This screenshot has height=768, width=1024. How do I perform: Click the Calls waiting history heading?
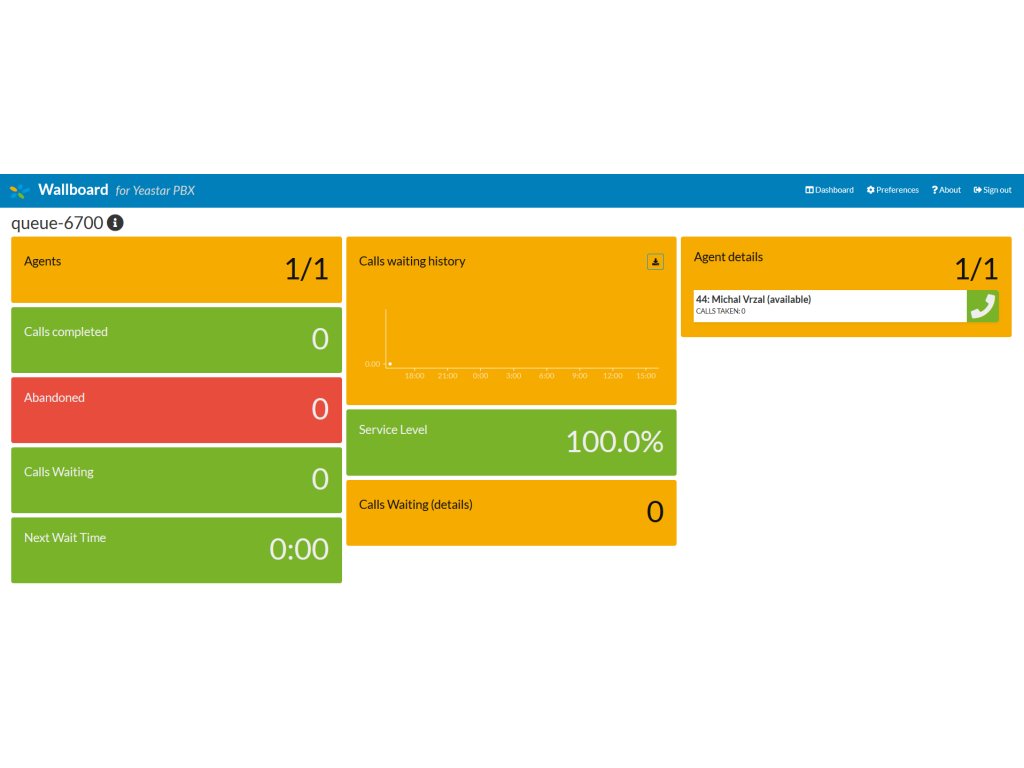(x=412, y=261)
